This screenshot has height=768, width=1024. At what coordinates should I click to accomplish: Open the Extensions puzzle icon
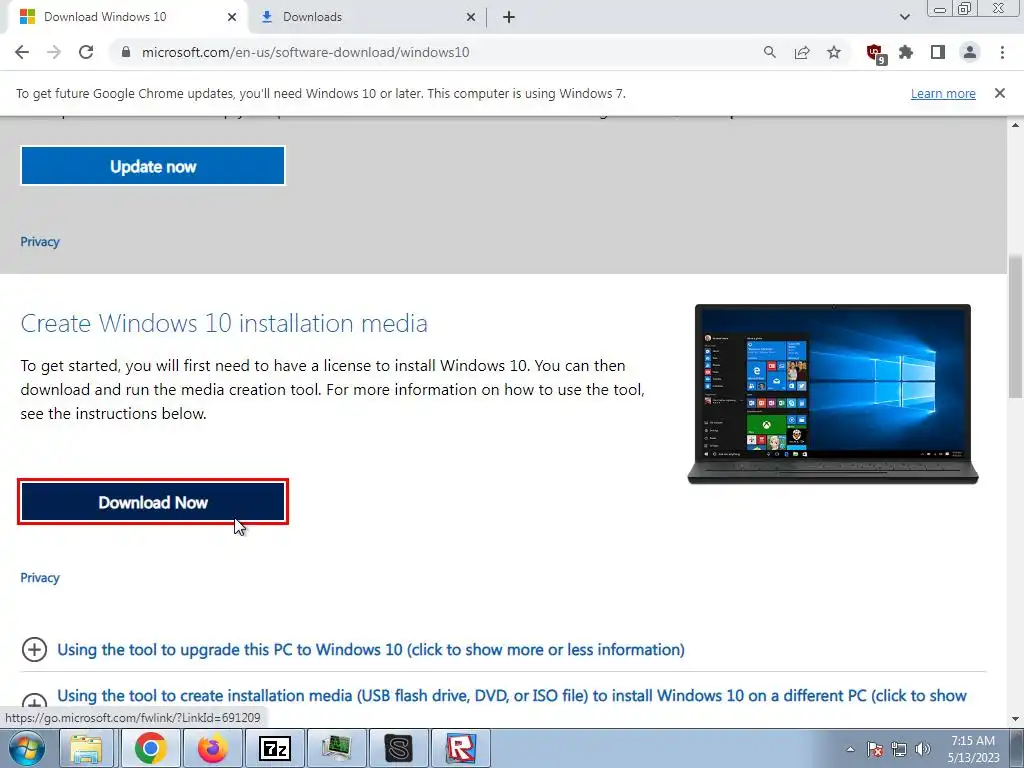906,52
